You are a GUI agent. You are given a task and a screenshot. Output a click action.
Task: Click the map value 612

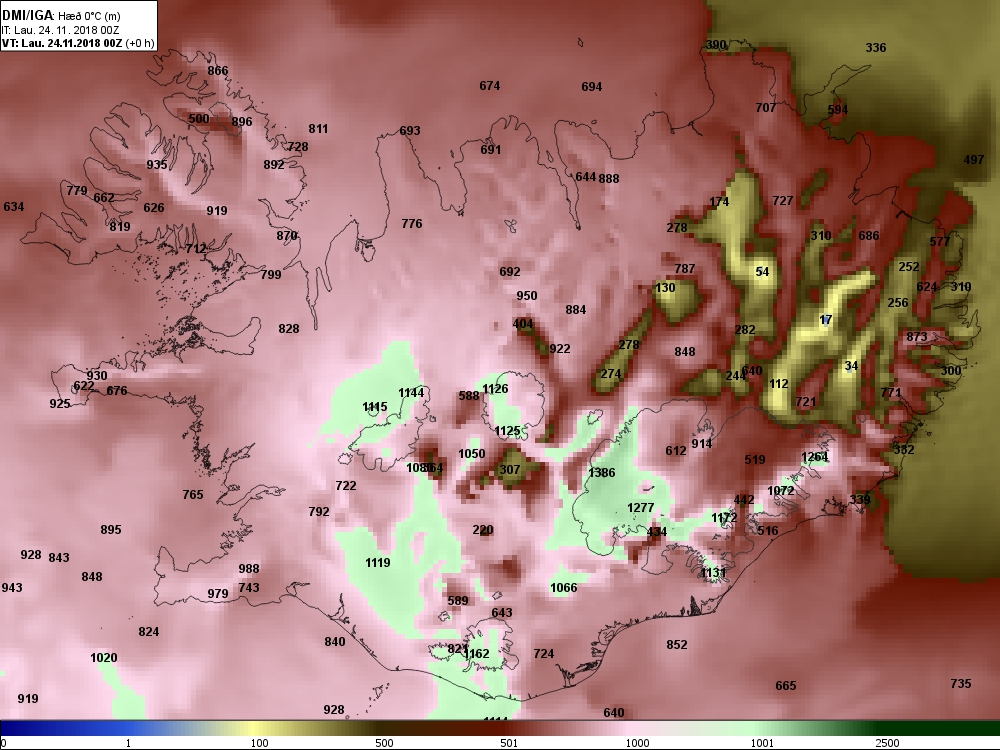click(x=676, y=451)
